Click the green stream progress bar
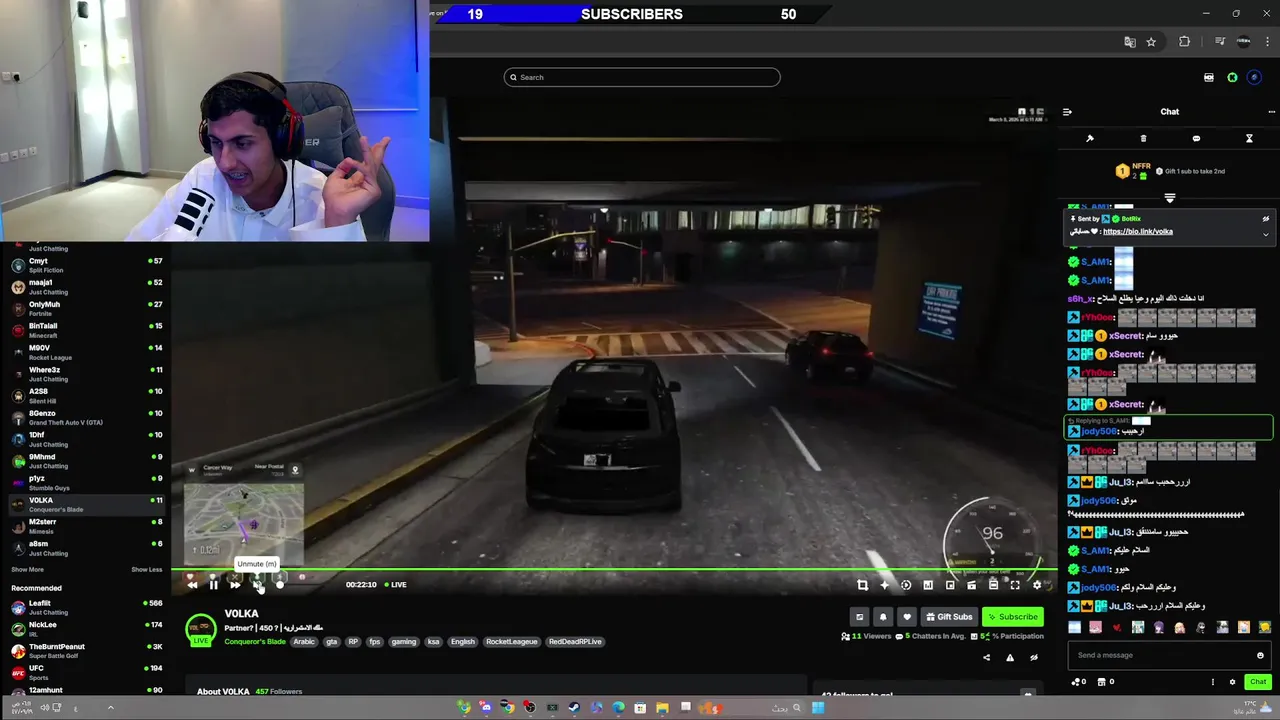The image size is (1280, 720). [613, 571]
